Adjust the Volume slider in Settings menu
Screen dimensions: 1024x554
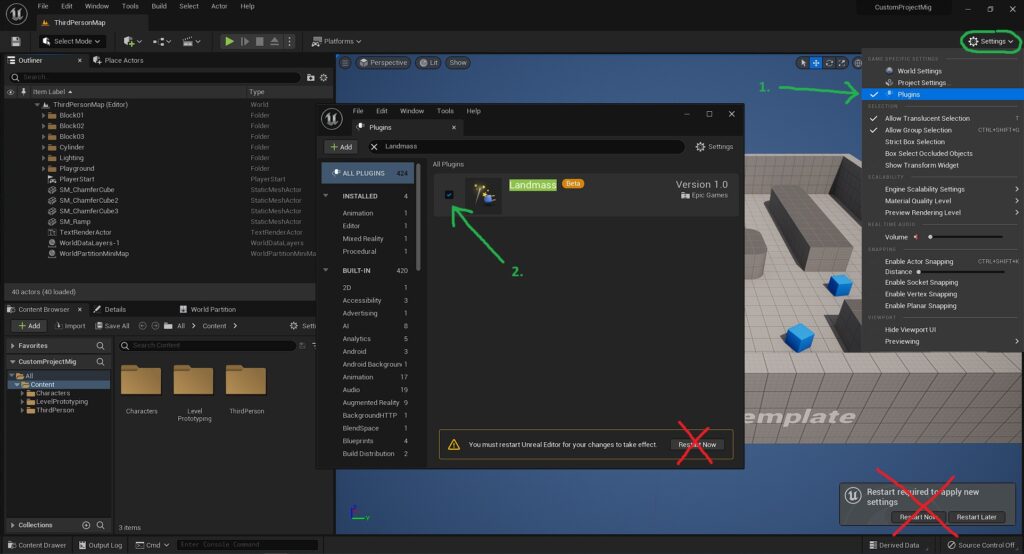click(965, 237)
